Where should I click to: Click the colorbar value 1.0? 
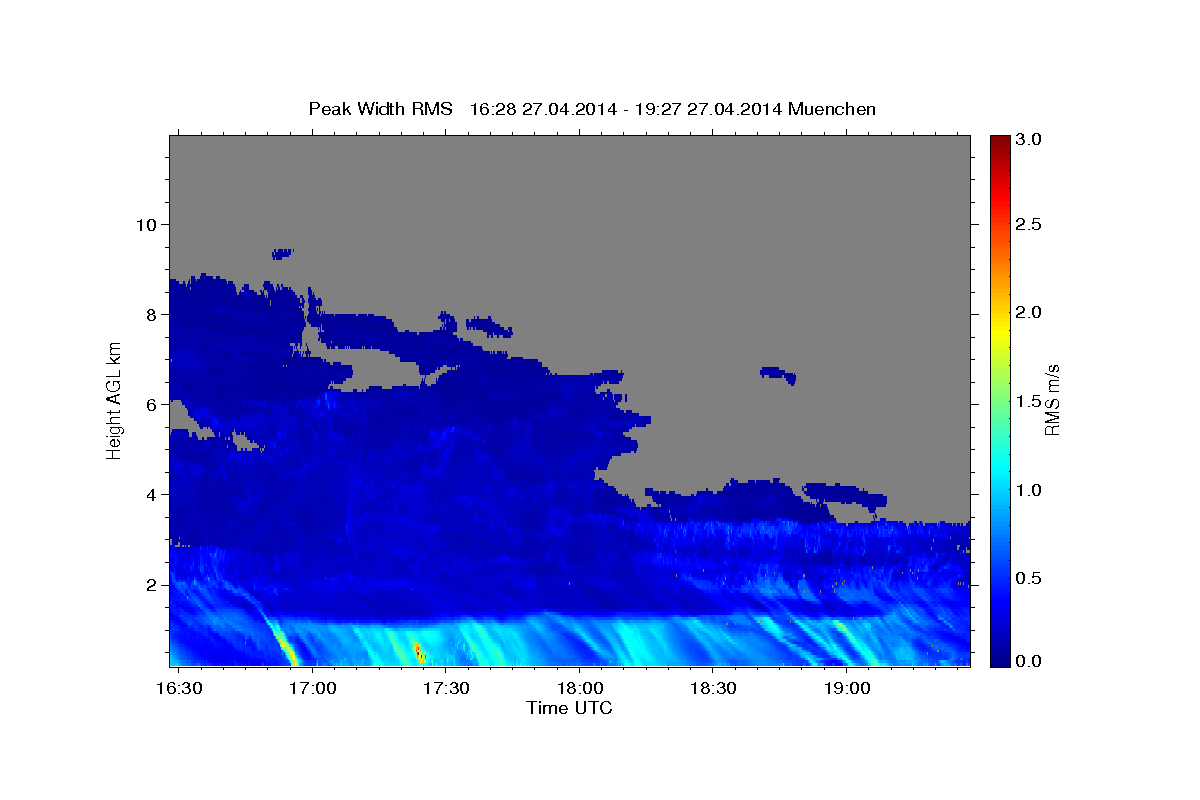pos(1027,490)
